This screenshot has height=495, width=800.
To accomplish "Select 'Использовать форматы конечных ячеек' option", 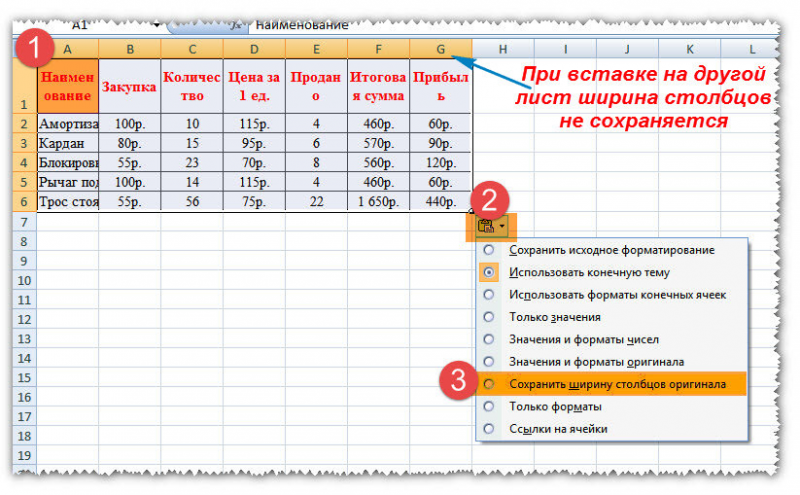I will [612, 295].
